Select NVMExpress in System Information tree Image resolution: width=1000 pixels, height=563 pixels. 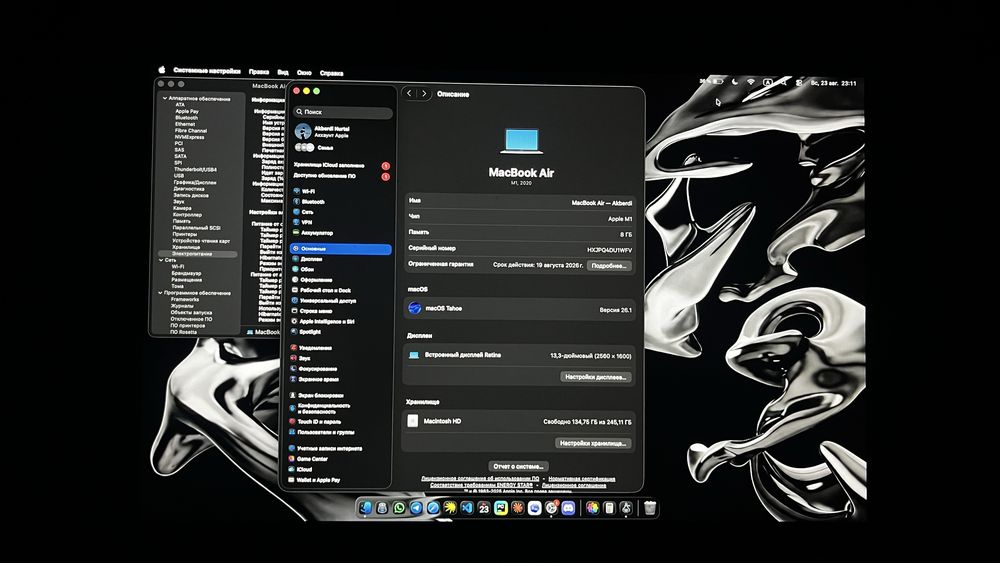189,136
